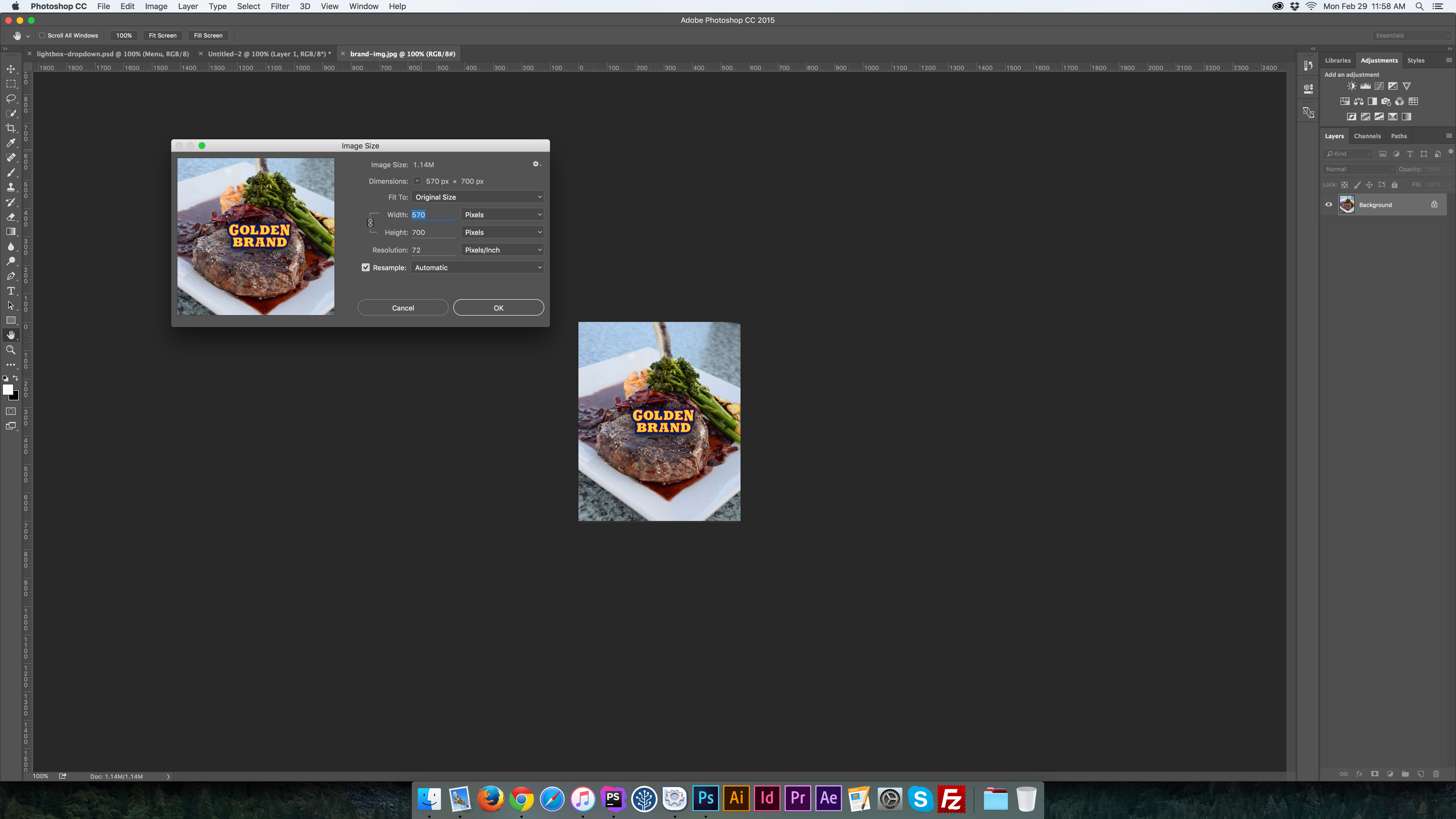
Task: Click the Cancel button
Action: pos(402,307)
